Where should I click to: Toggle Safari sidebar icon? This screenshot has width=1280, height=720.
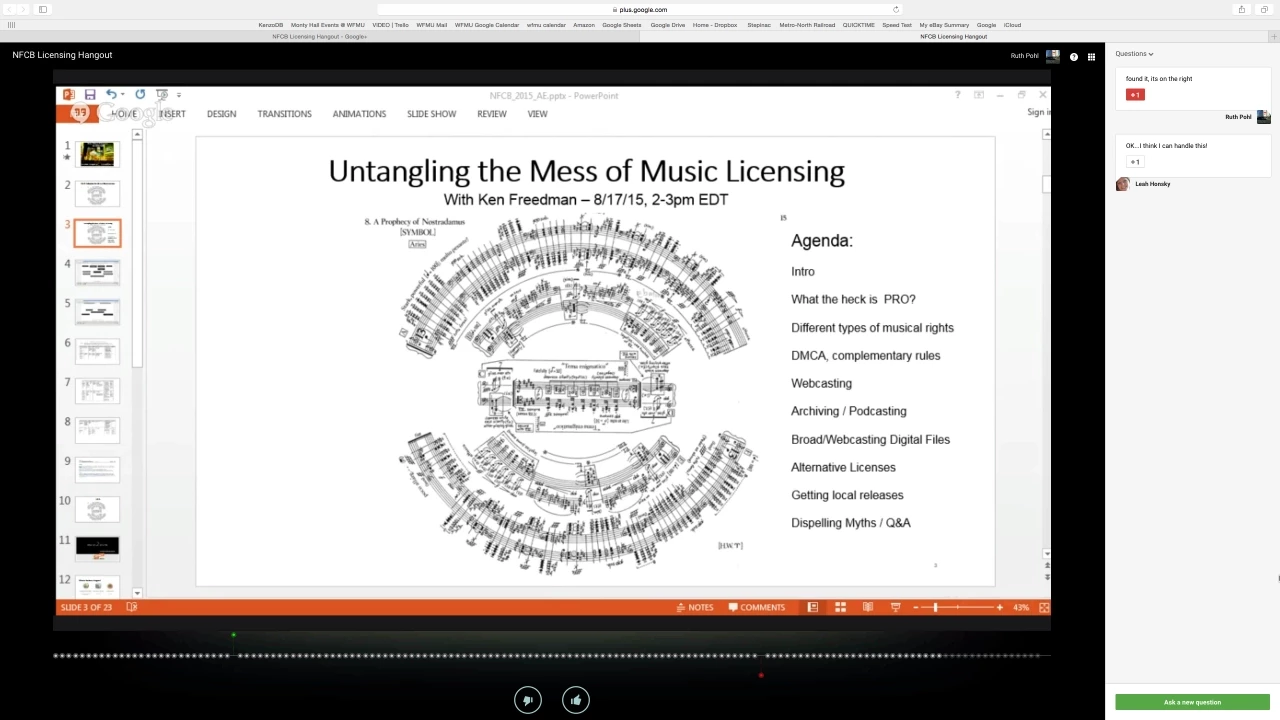[43, 9]
